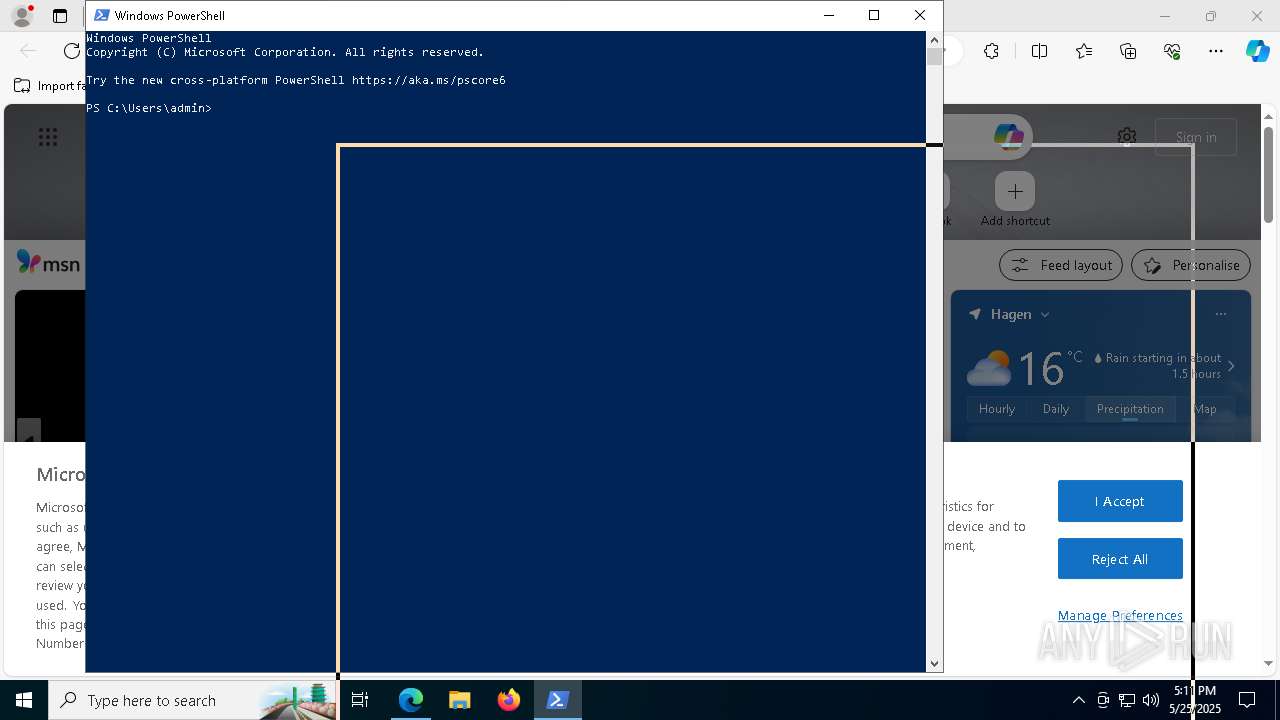Open Manage Preferences link
Viewport: 1280px width, 720px height.
[1120, 615]
